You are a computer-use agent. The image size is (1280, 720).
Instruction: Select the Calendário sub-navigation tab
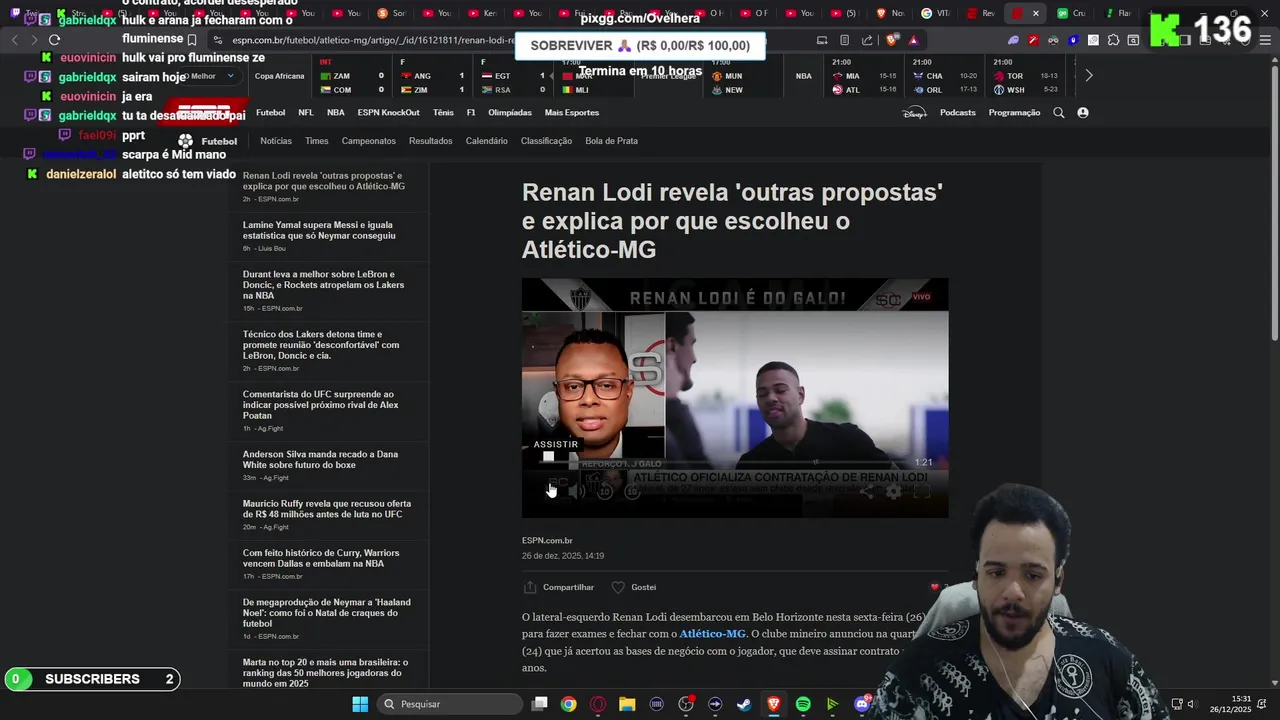[487, 141]
